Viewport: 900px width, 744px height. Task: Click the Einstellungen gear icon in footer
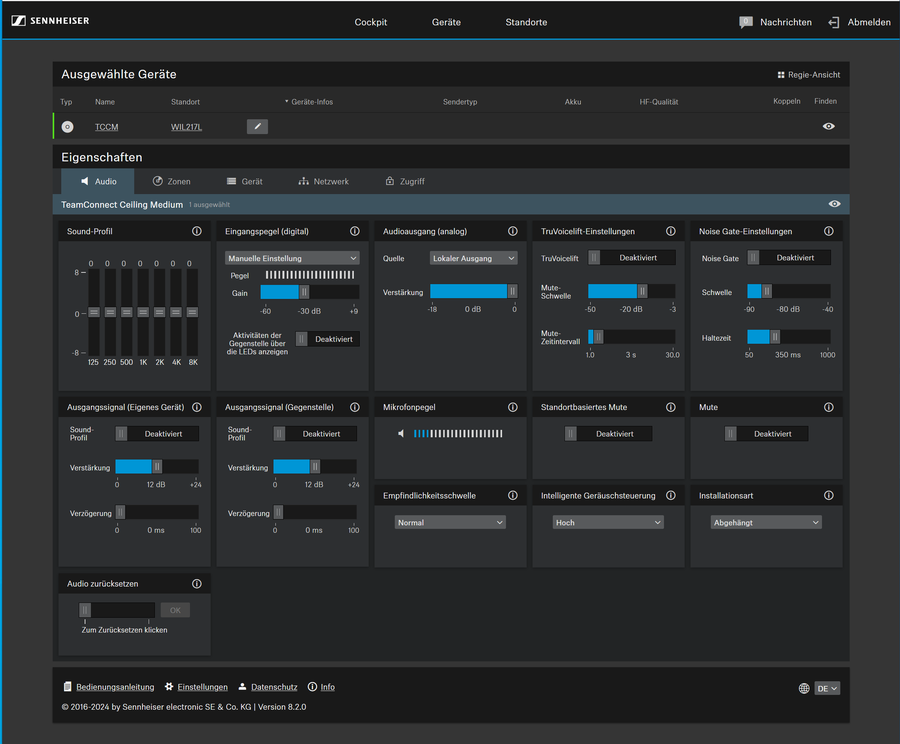169,687
